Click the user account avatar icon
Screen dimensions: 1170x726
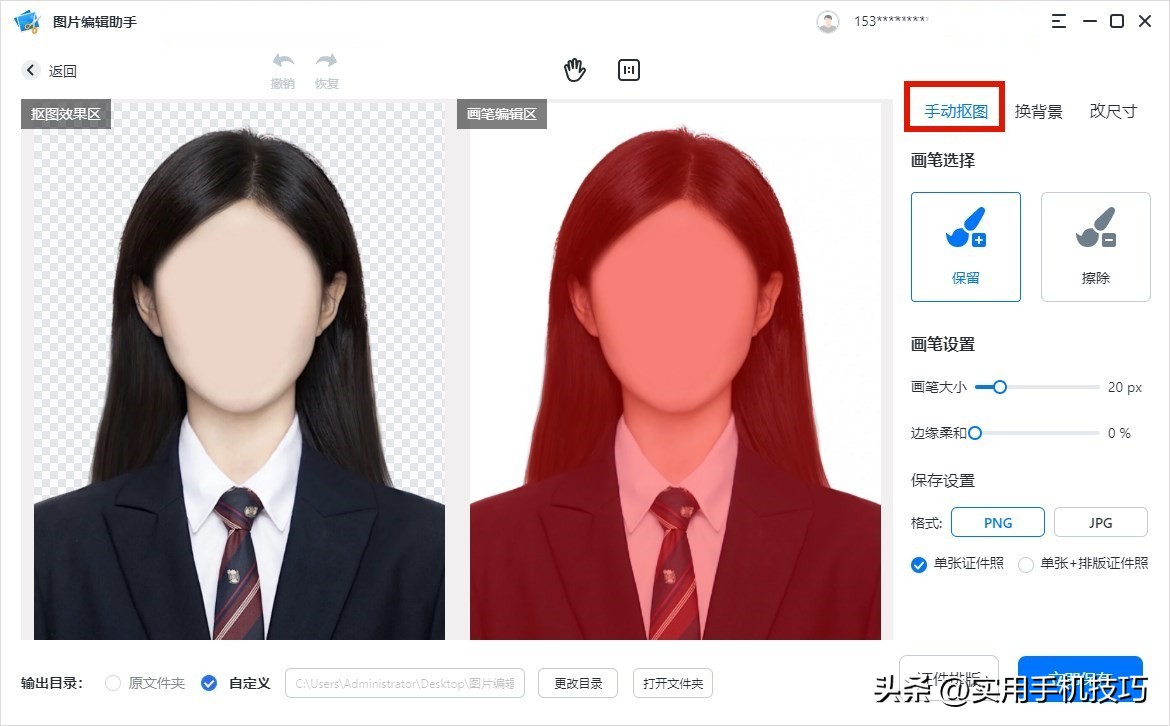point(828,20)
